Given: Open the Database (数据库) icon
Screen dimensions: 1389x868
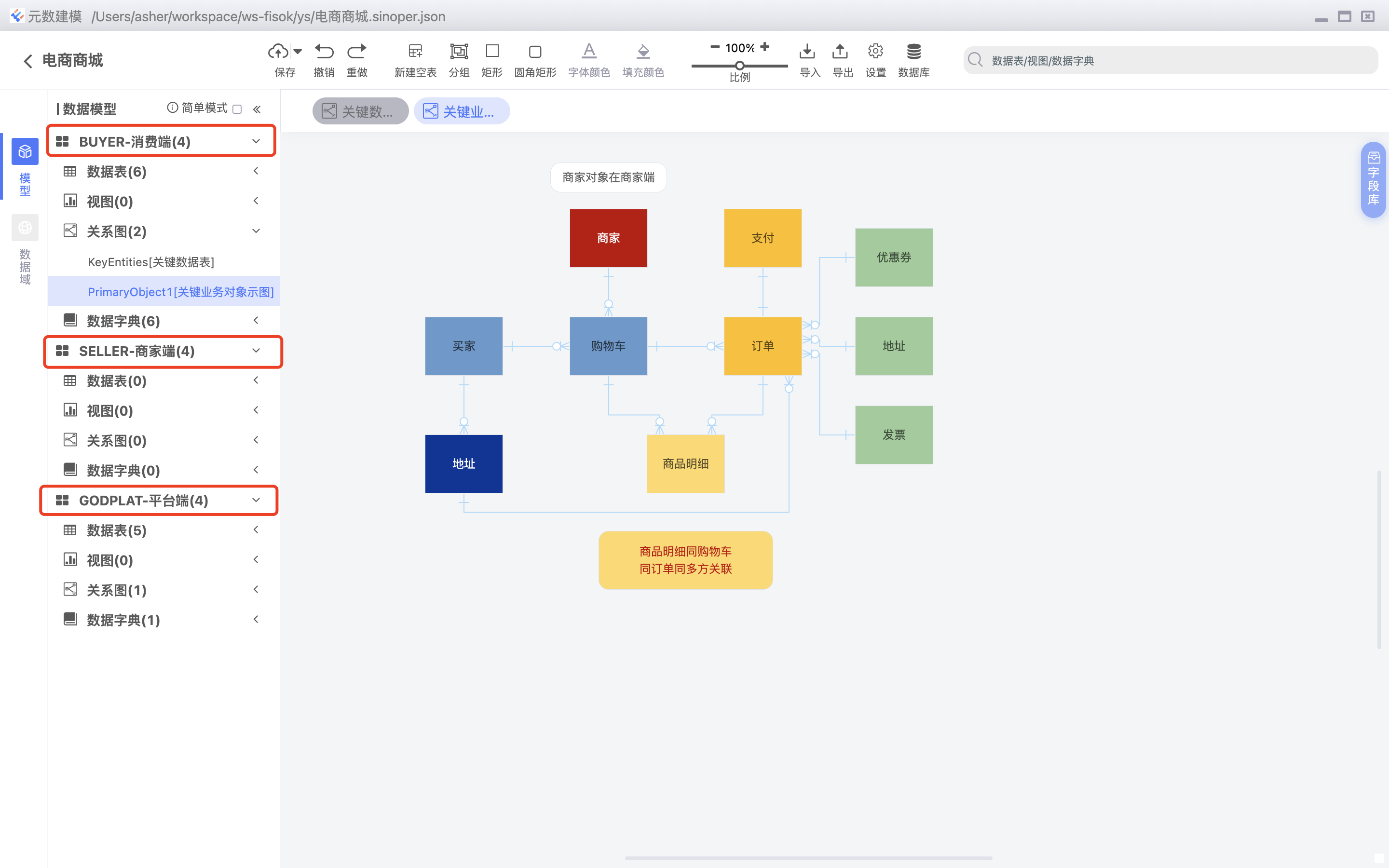Looking at the screenshot, I should (913, 52).
